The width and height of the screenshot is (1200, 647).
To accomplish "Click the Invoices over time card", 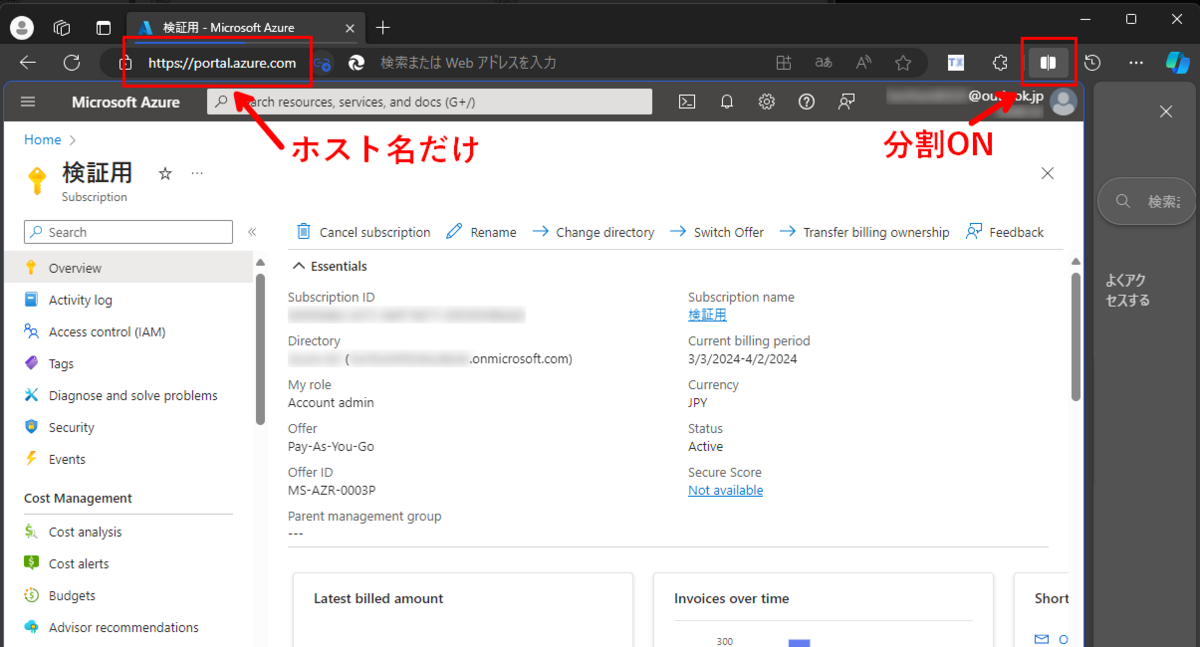I will tap(823, 610).
